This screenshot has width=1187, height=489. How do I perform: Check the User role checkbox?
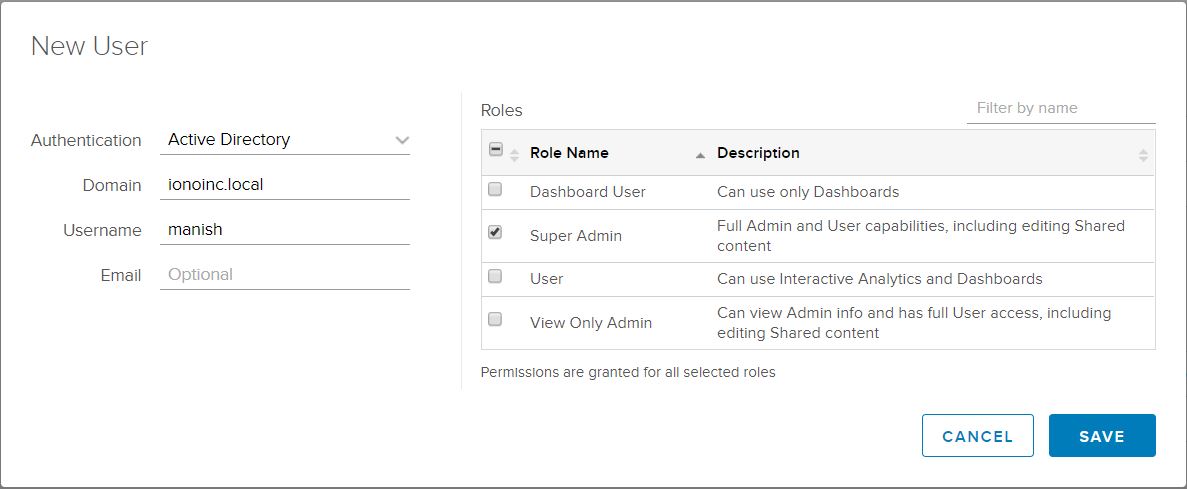(x=495, y=276)
